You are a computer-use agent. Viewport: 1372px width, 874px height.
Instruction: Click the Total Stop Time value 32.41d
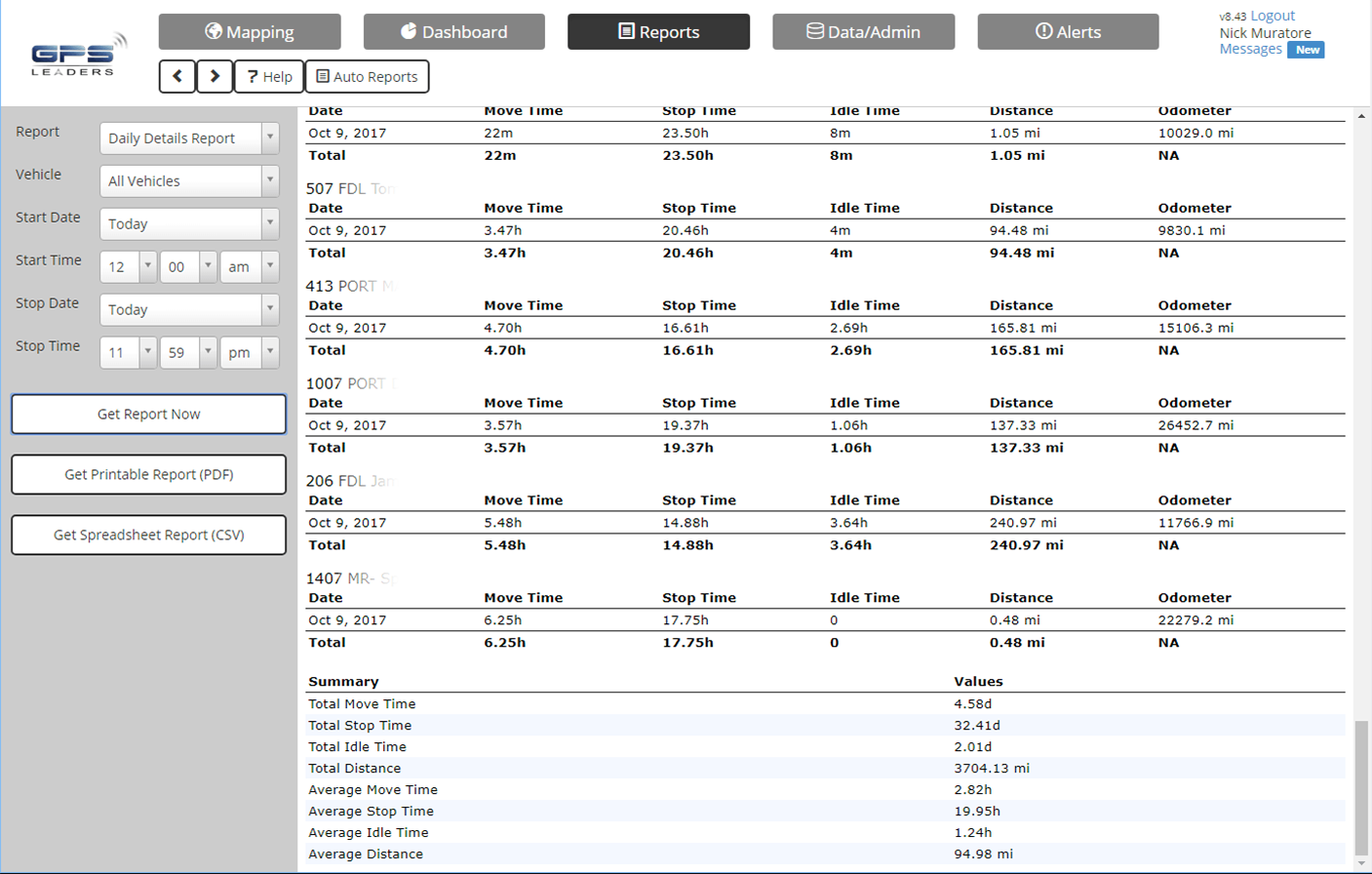click(977, 725)
